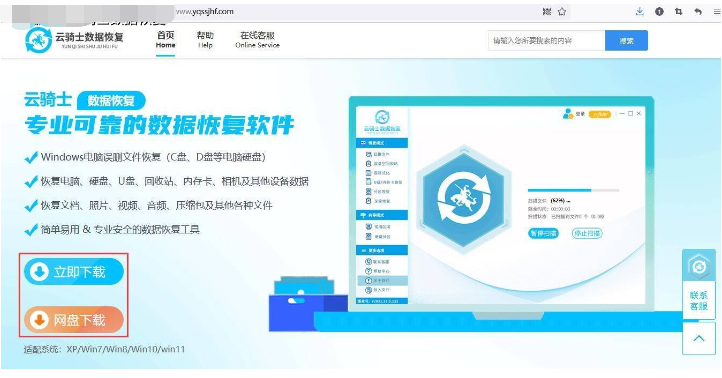The height and width of the screenshot is (378, 722).
Task: Open 在线客服 Online Service
Action: tap(257, 40)
